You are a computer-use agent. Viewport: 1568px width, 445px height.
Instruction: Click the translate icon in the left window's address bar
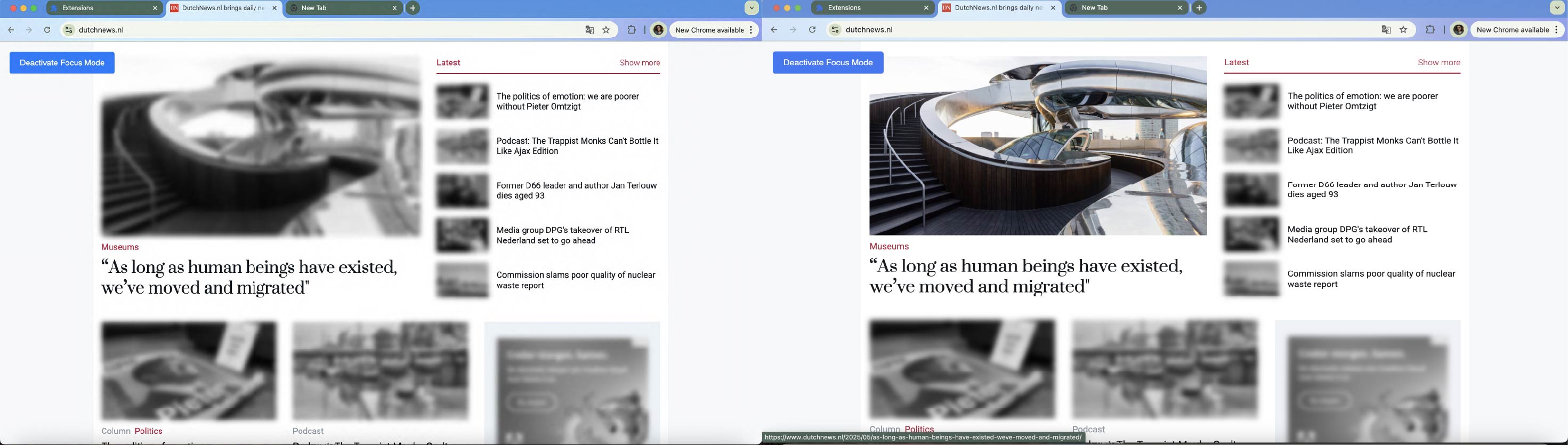tap(588, 30)
